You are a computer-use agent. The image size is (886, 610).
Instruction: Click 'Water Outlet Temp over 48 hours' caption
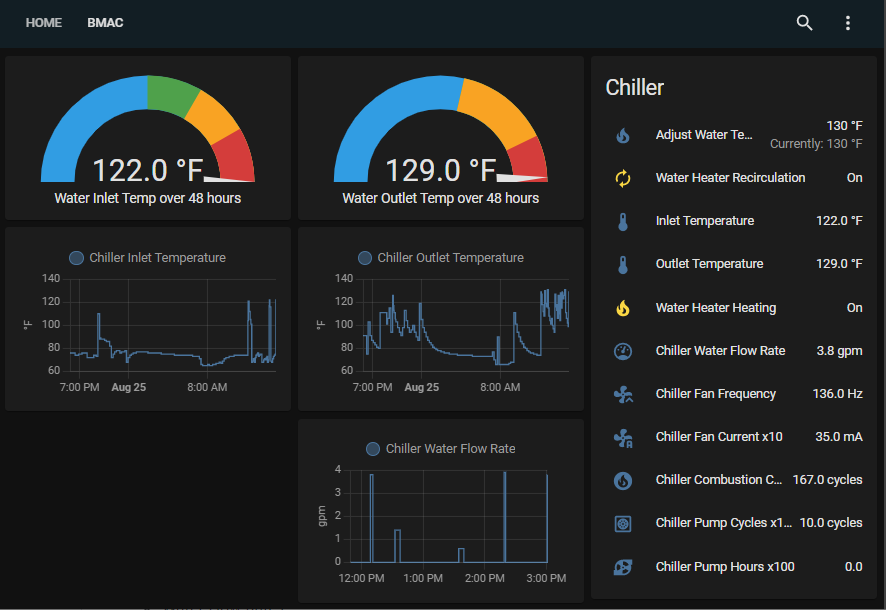click(441, 198)
